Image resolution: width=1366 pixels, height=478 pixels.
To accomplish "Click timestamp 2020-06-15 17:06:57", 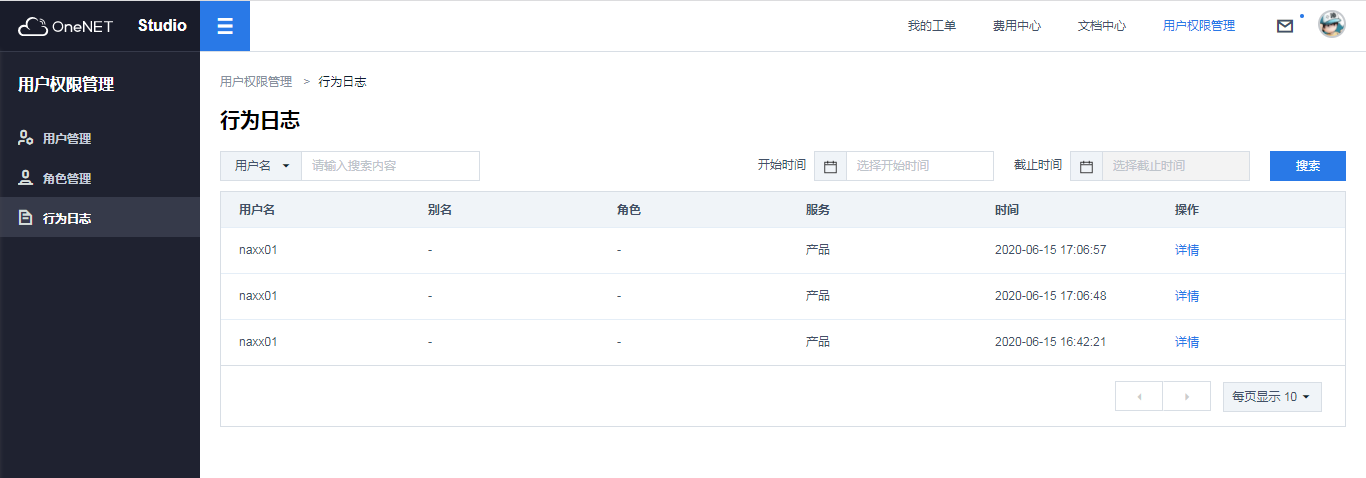I will 1051,250.
